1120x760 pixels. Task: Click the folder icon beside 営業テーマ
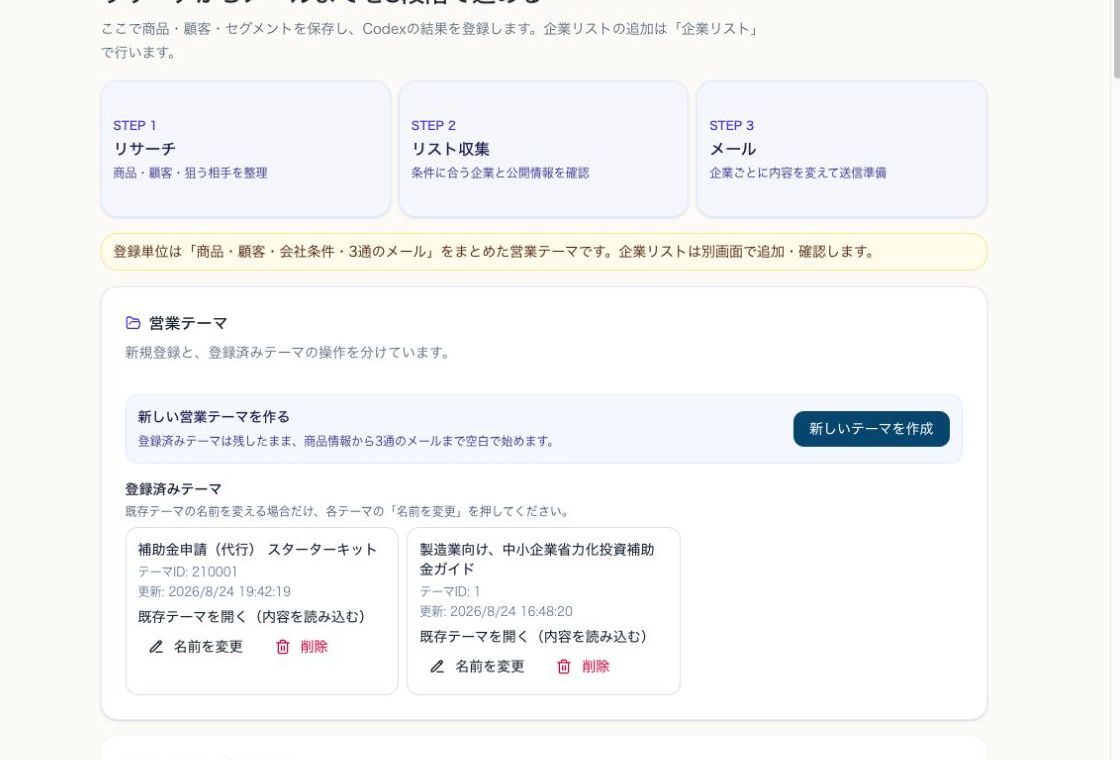click(133, 323)
